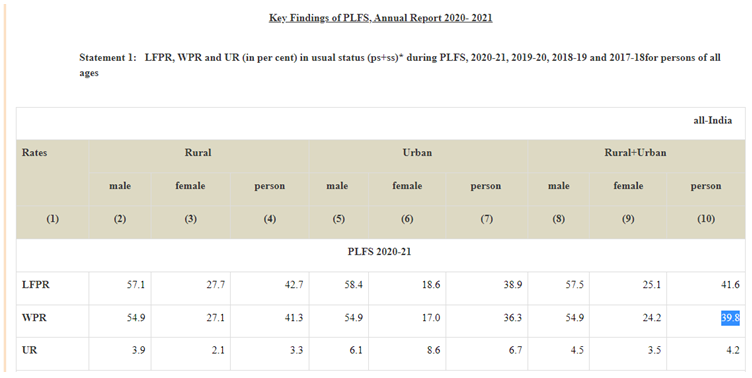The height and width of the screenshot is (378, 752).
Task: Click the 'all-India' label above the table
Action: 712,120
